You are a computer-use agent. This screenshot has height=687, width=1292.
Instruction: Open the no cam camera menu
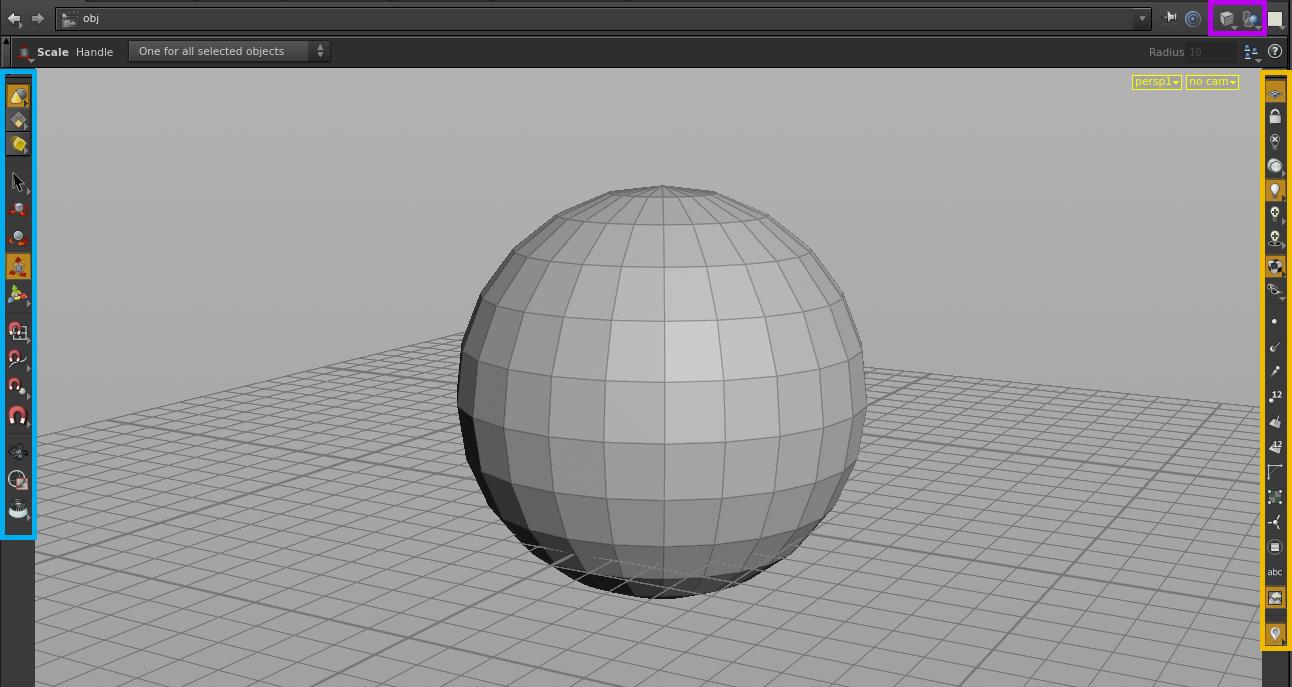pyautogui.click(x=1212, y=82)
